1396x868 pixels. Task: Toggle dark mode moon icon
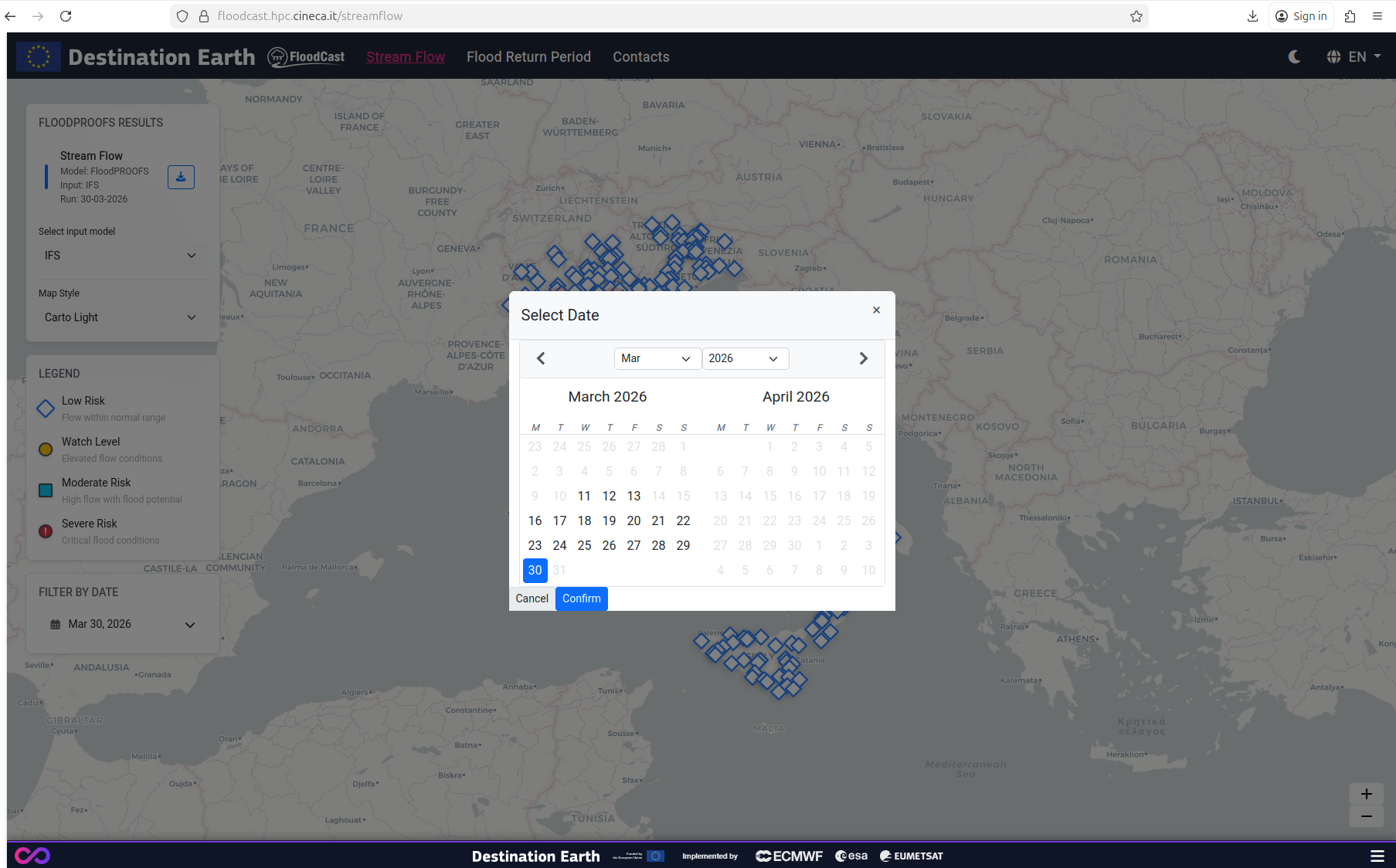[x=1294, y=56]
